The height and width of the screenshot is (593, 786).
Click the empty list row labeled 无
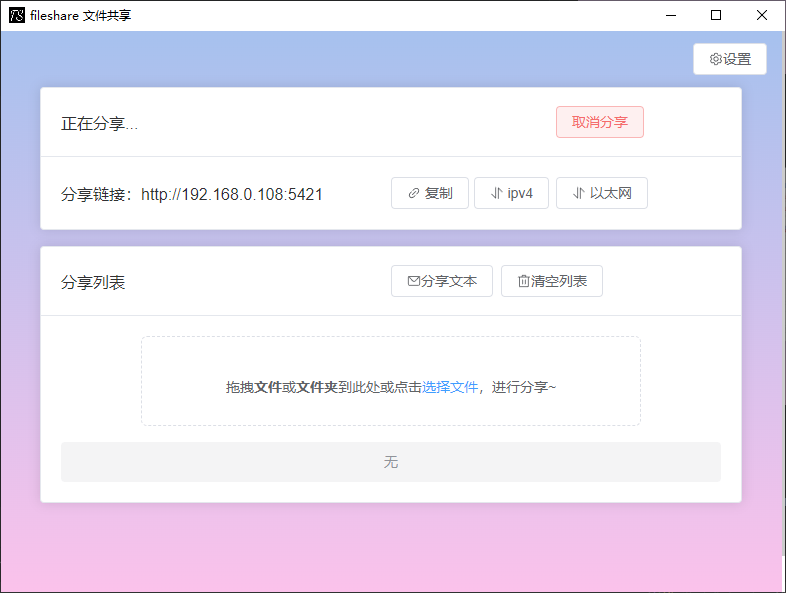click(391, 462)
